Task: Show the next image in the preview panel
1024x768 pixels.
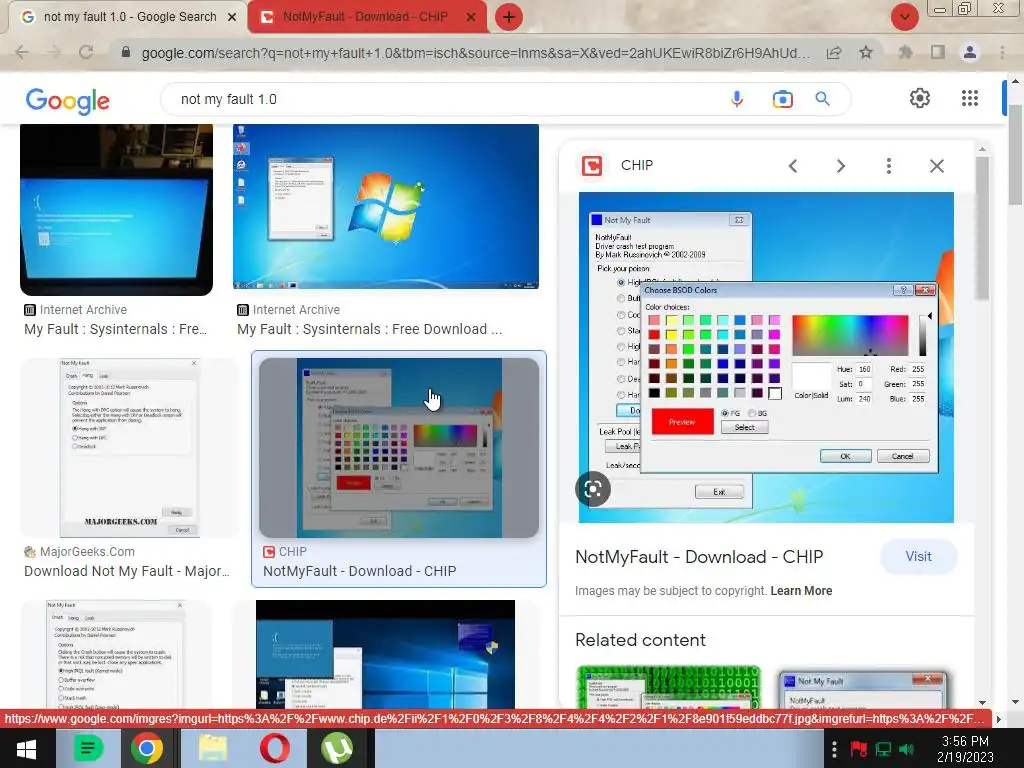Action: tap(840, 166)
